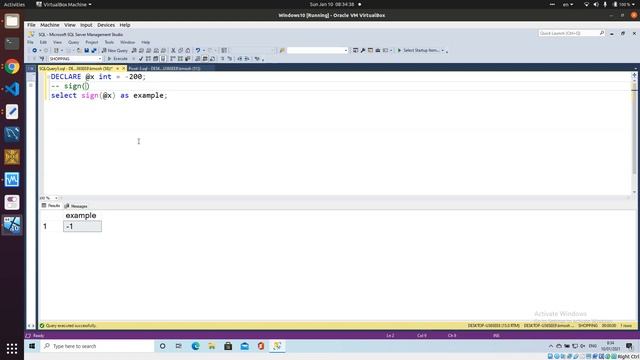Click the decrease indent icon

[240, 59]
